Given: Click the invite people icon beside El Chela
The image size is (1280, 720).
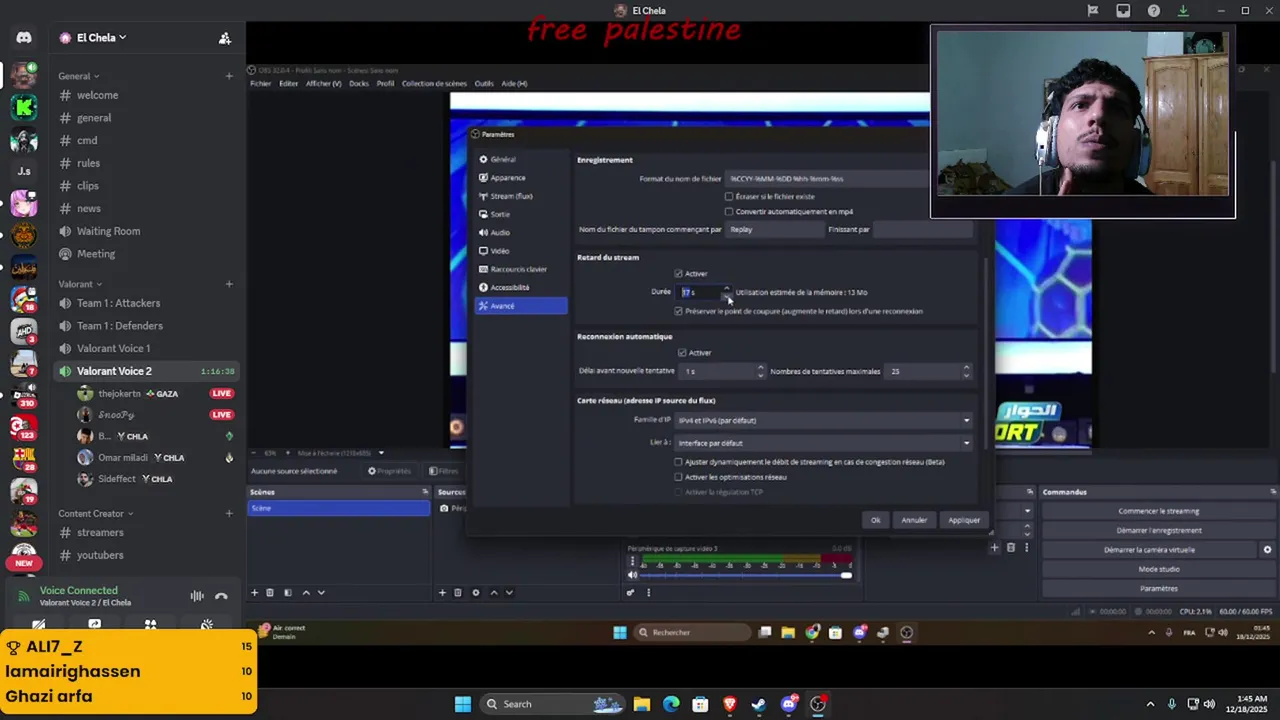Looking at the screenshot, I should coord(225,38).
